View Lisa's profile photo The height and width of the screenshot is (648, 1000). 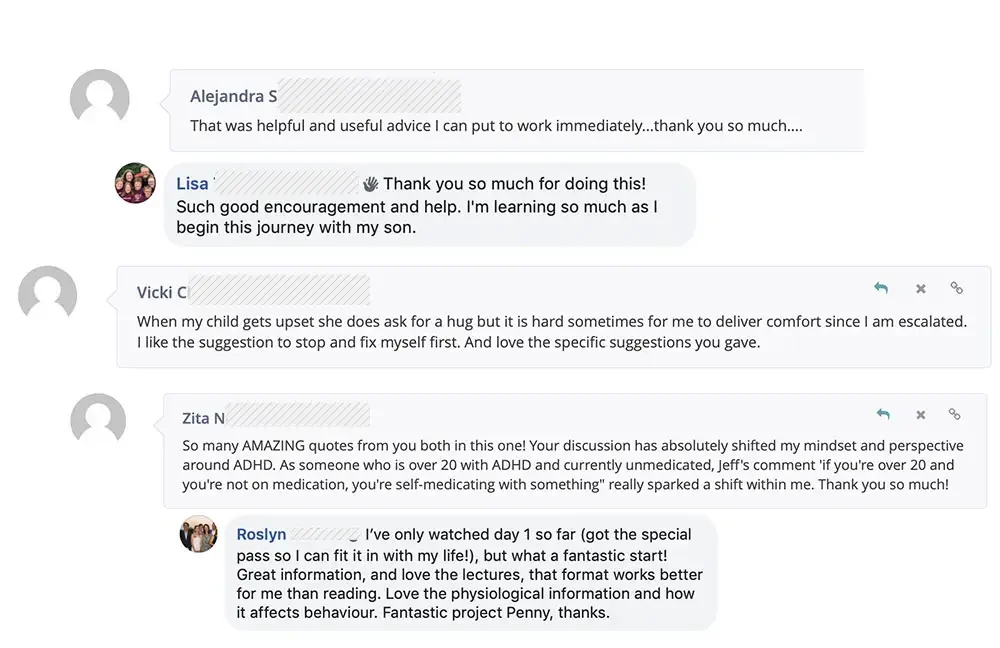[135, 183]
